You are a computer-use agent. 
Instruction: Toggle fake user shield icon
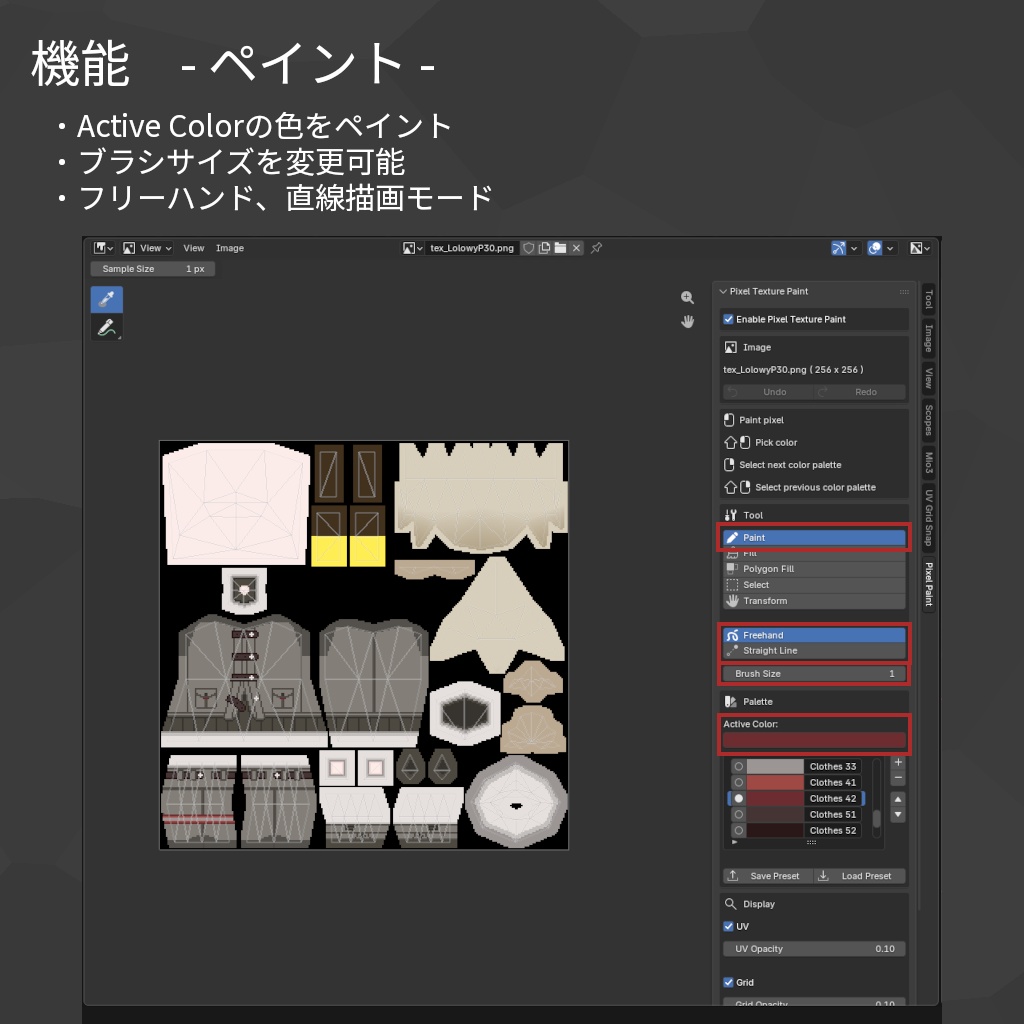528,248
